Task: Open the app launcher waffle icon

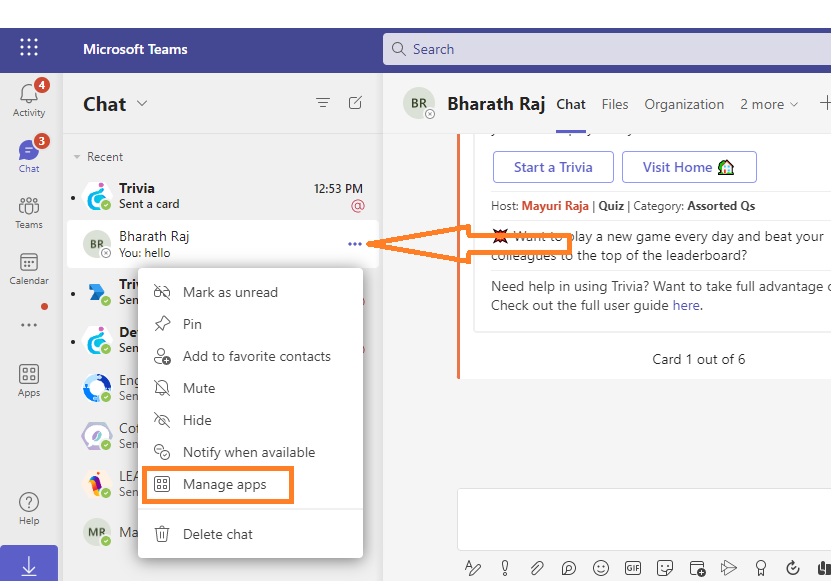Action: click(29, 47)
